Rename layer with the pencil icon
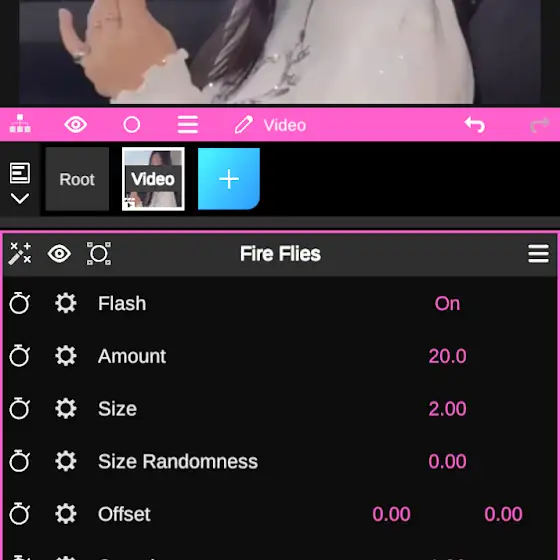The width and height of the screenshot is (560, 560). [244, 125]
